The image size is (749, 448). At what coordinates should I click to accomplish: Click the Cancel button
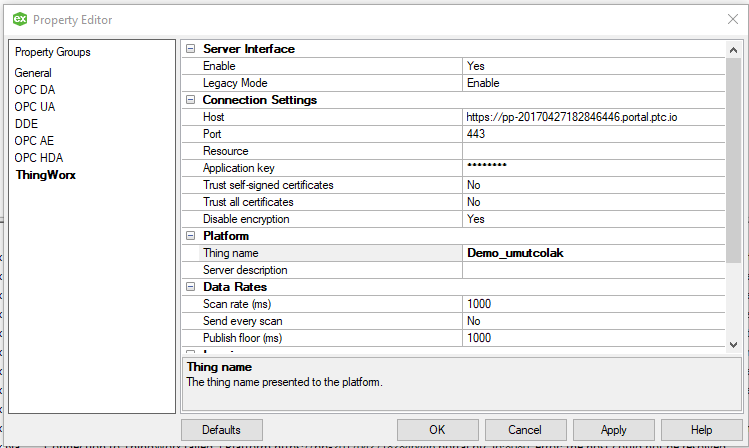(525, 430)
